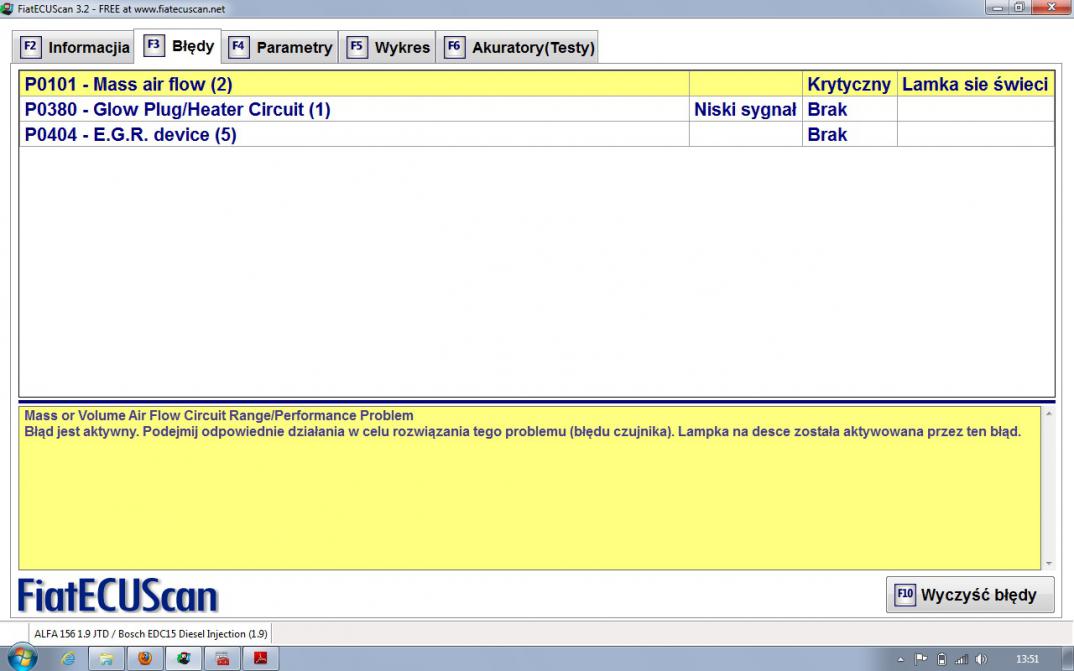Open Adobe Reader from the taskbar

point(261,659)
